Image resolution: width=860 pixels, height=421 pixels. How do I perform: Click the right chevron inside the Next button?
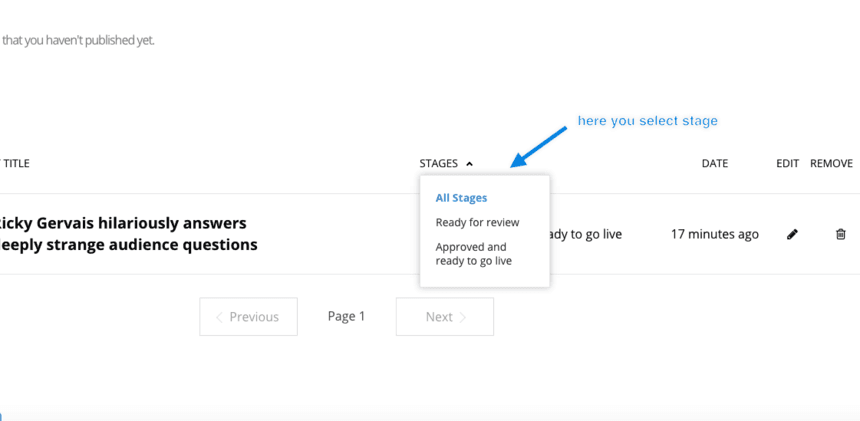tap(463, 317)
